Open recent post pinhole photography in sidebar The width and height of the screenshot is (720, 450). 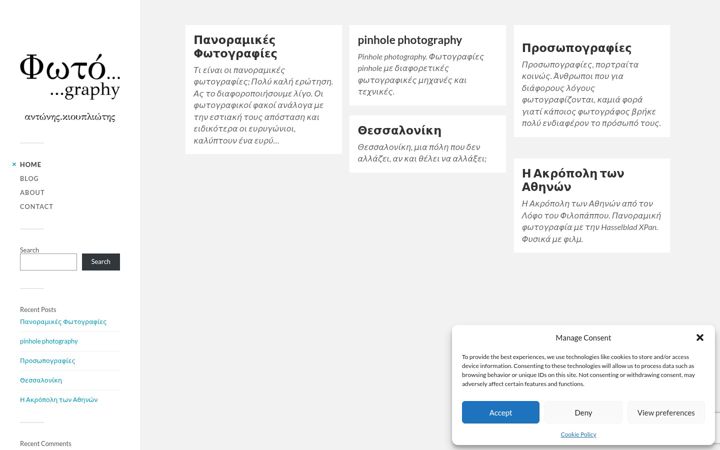click(49, 341)
